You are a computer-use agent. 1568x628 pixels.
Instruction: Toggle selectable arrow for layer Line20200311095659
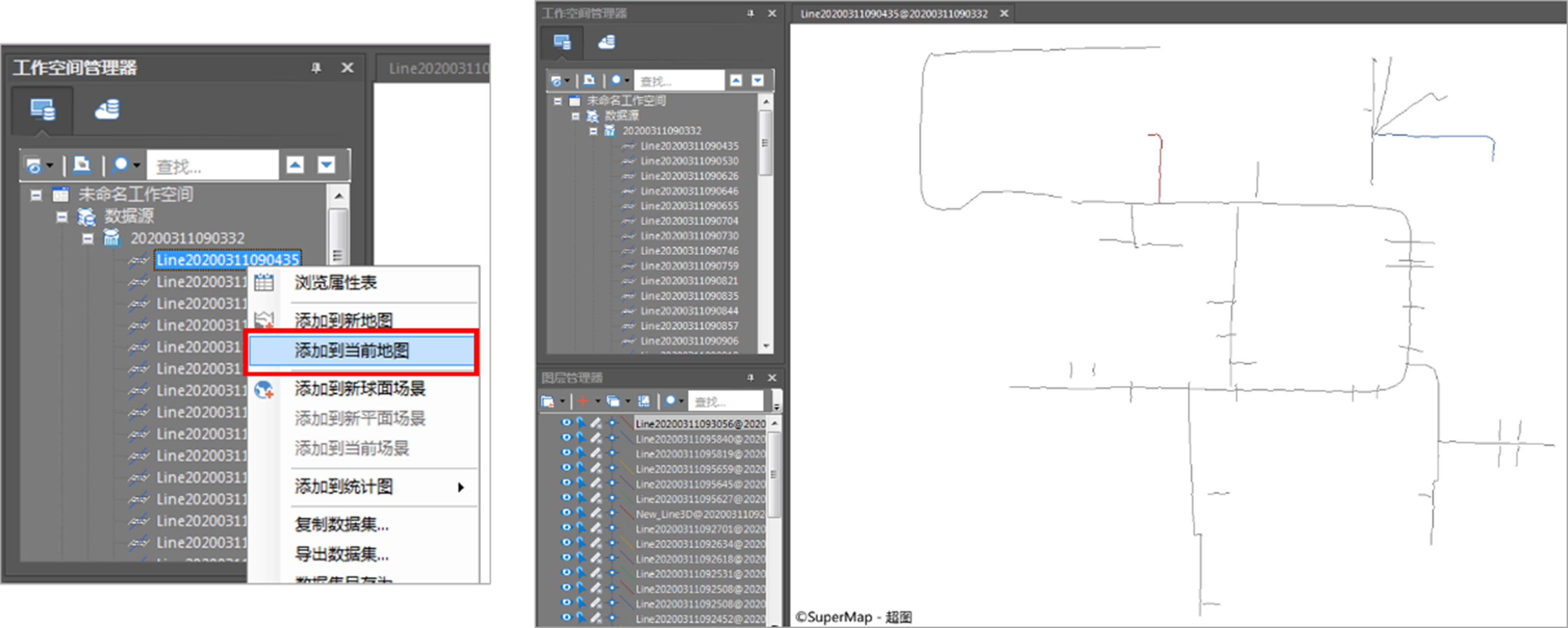pyautogui.click(x=581, y=468)
